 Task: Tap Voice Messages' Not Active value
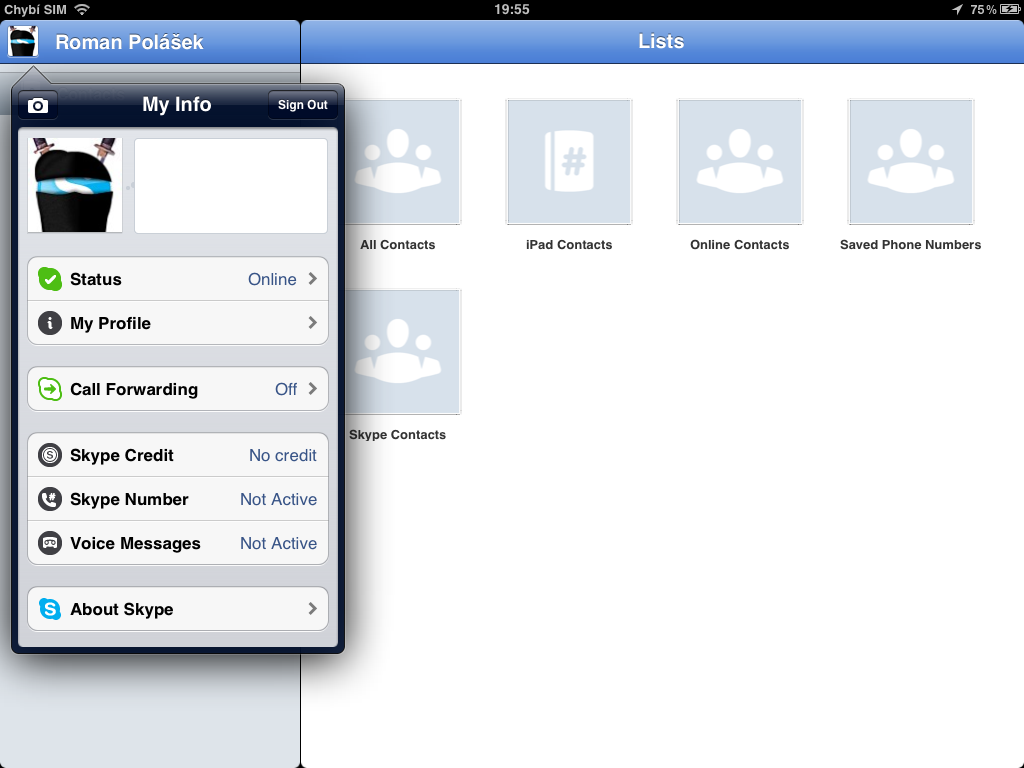279,543
